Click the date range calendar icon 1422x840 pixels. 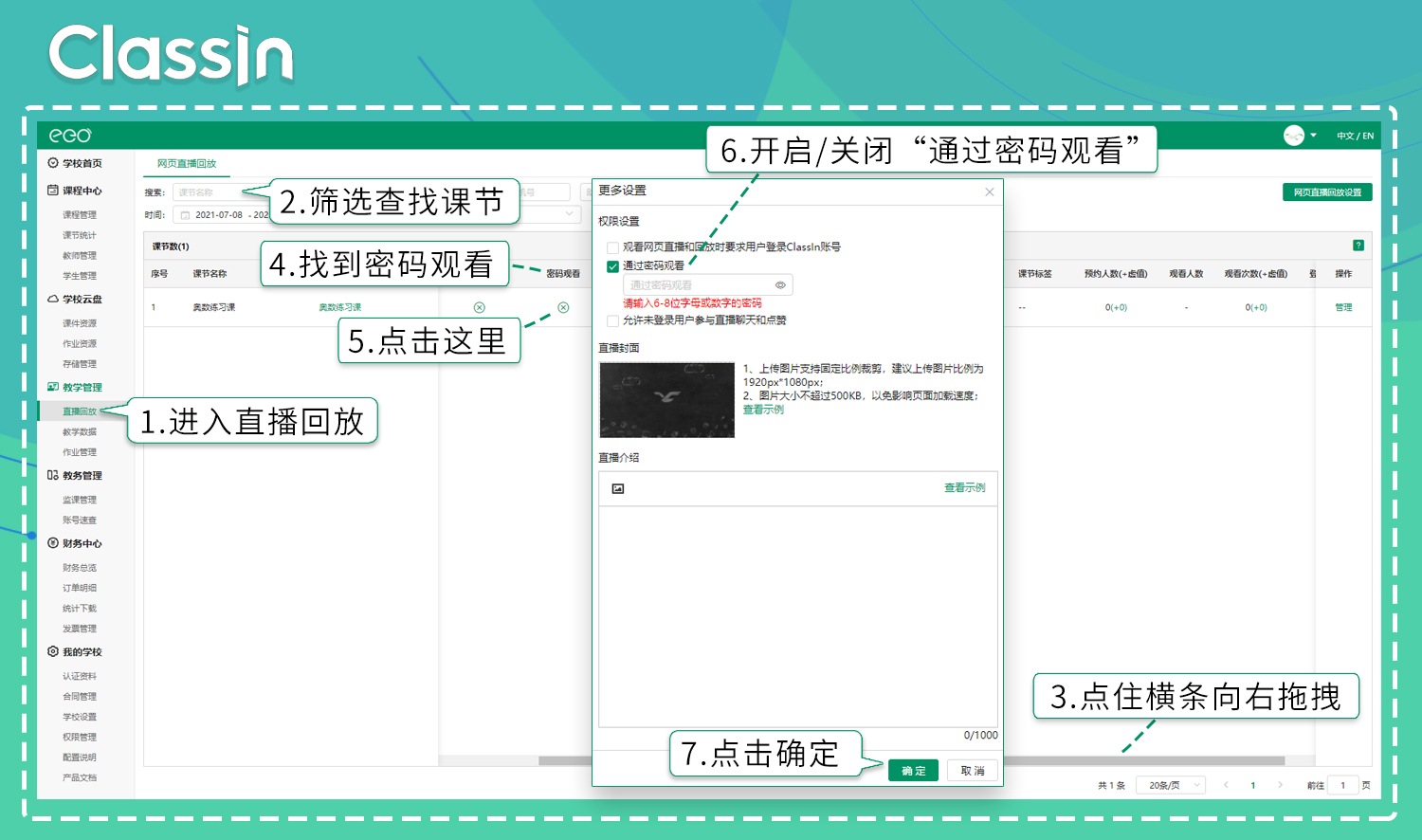[x=186, y=215]
